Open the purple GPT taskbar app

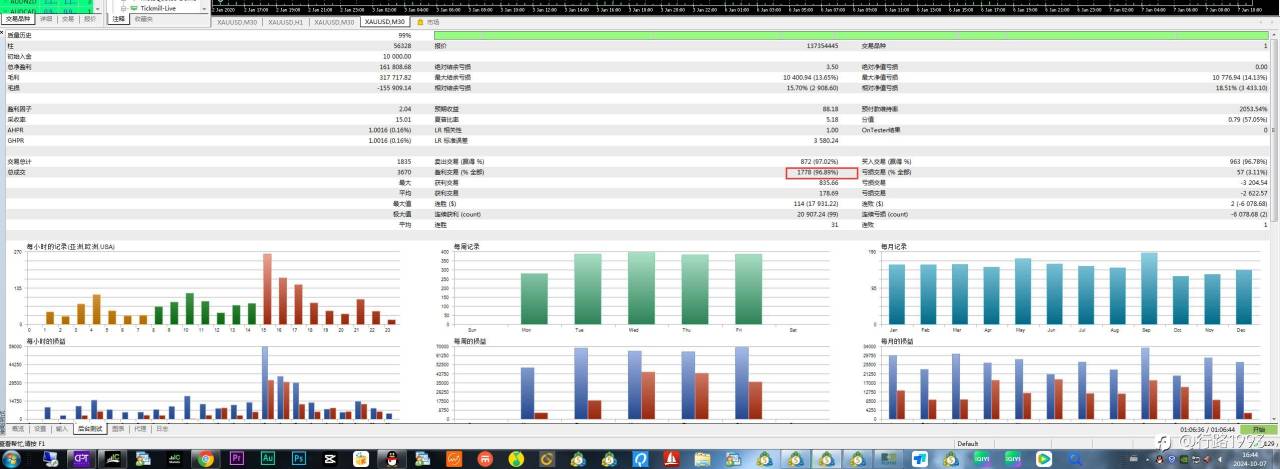point(81,459)
